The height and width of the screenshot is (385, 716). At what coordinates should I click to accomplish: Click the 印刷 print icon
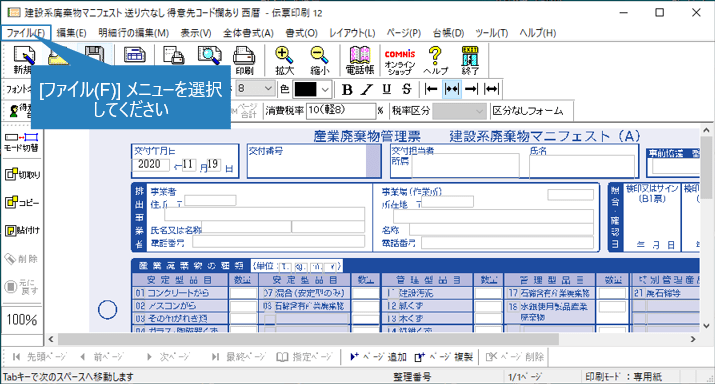(x=244, y=60)
